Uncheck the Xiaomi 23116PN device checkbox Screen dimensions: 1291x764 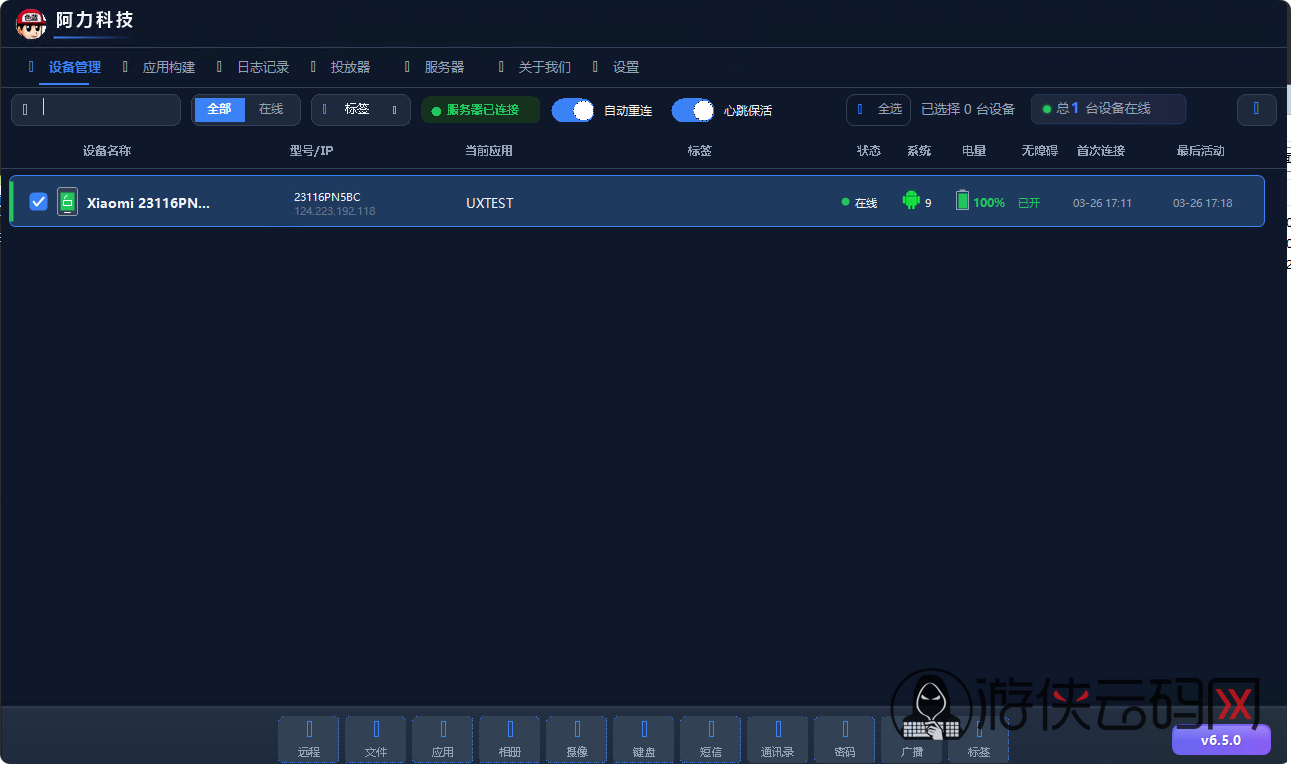pyautogui.click(x=39, y=202)
